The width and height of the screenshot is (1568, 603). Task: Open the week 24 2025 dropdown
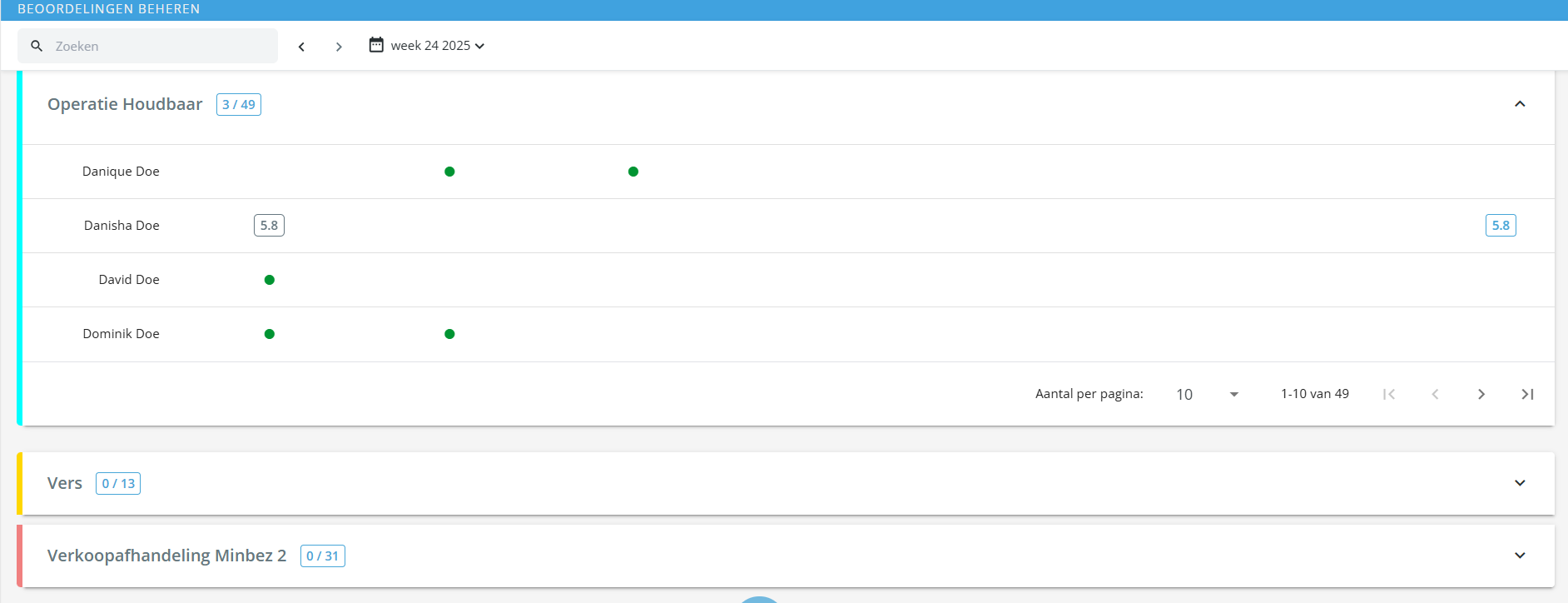coord(437,46)
